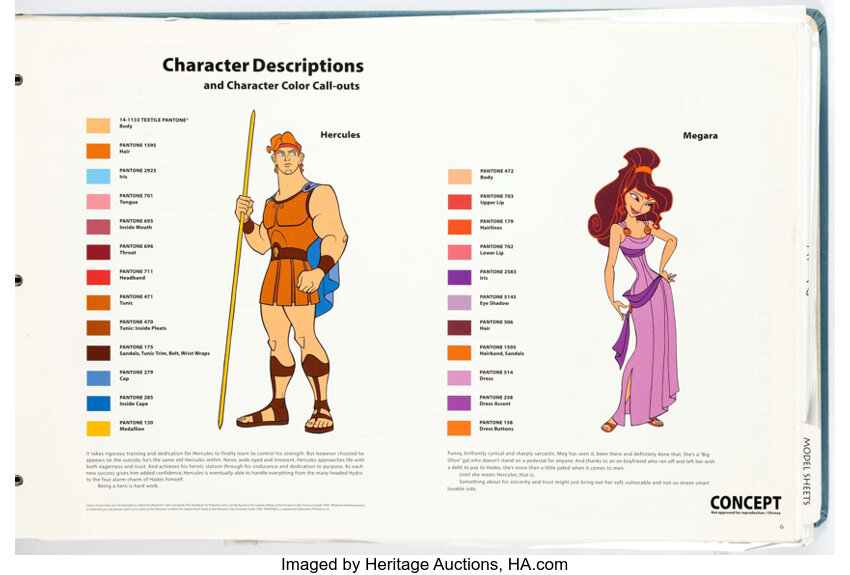The height and width of the screenshot is (575, 850).
Task: Choose the Tunic: Inside Pleats swatch
Action: [x=98, y=327]
